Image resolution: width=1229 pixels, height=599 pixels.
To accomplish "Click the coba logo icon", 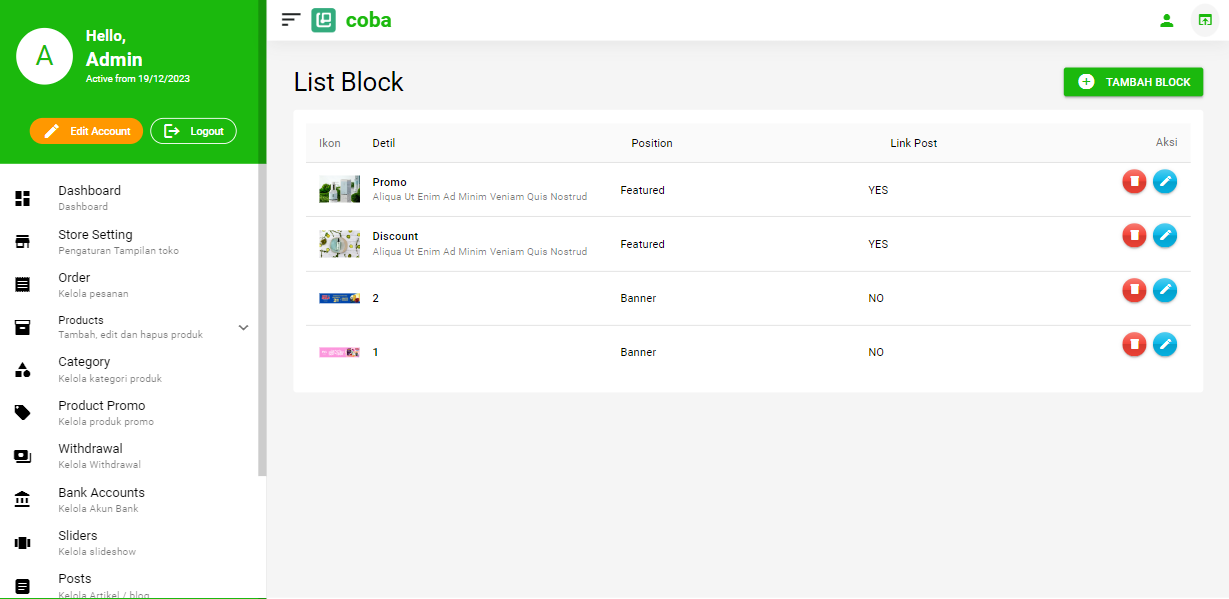I will pyautogui.click(x=323, y=20).
